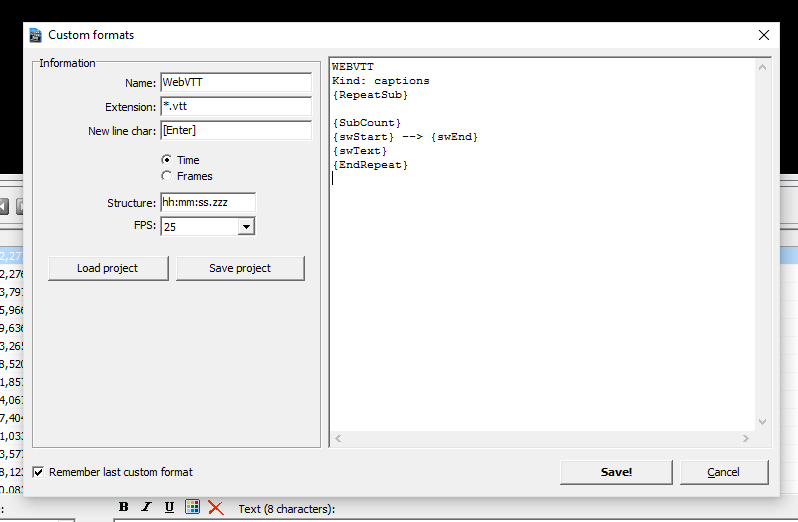Image resolution: width=798 pixels, height=522 pixels.
Task: Click the gray back arrow button in main window
Action: (x=4, y=207)
